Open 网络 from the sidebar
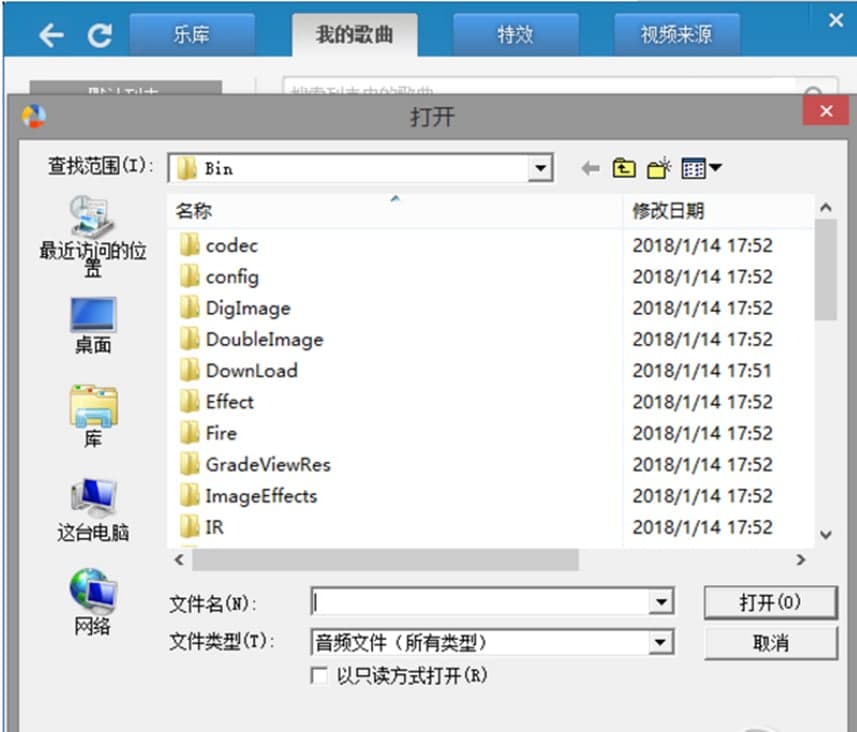 tap(91, 597)
